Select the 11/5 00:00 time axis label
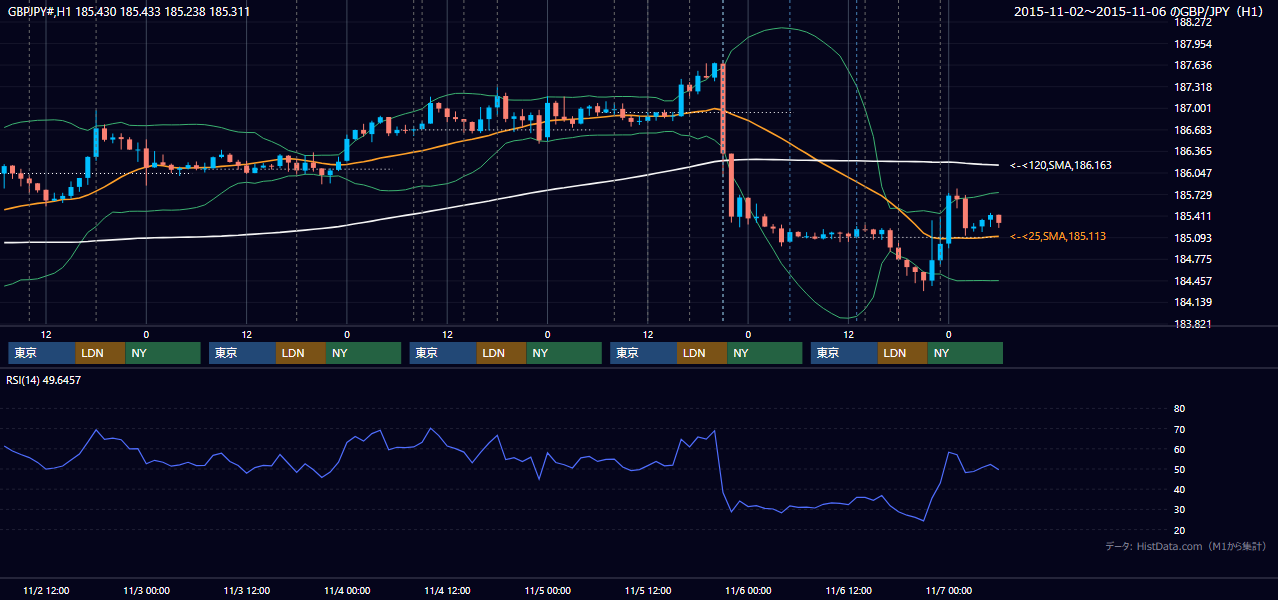This screenshot has height=600, width=1278. (547, 590)
